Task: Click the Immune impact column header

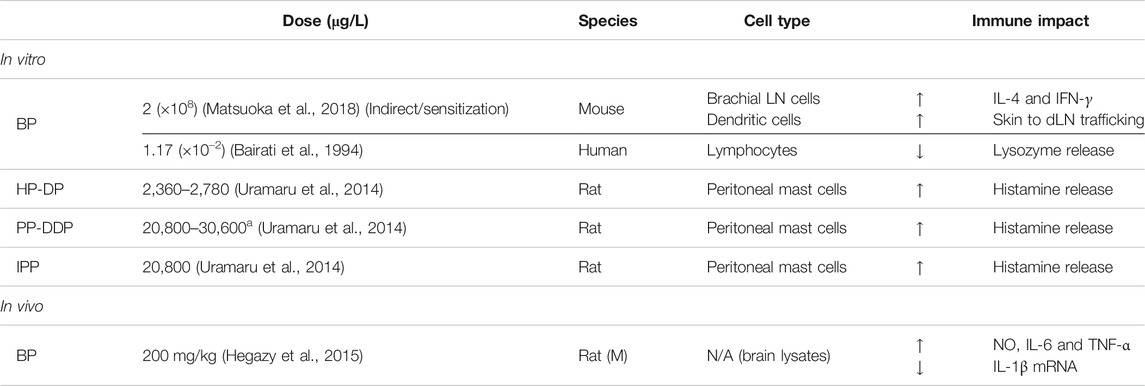Action: pyautogui.click(x=1030, y=21)
